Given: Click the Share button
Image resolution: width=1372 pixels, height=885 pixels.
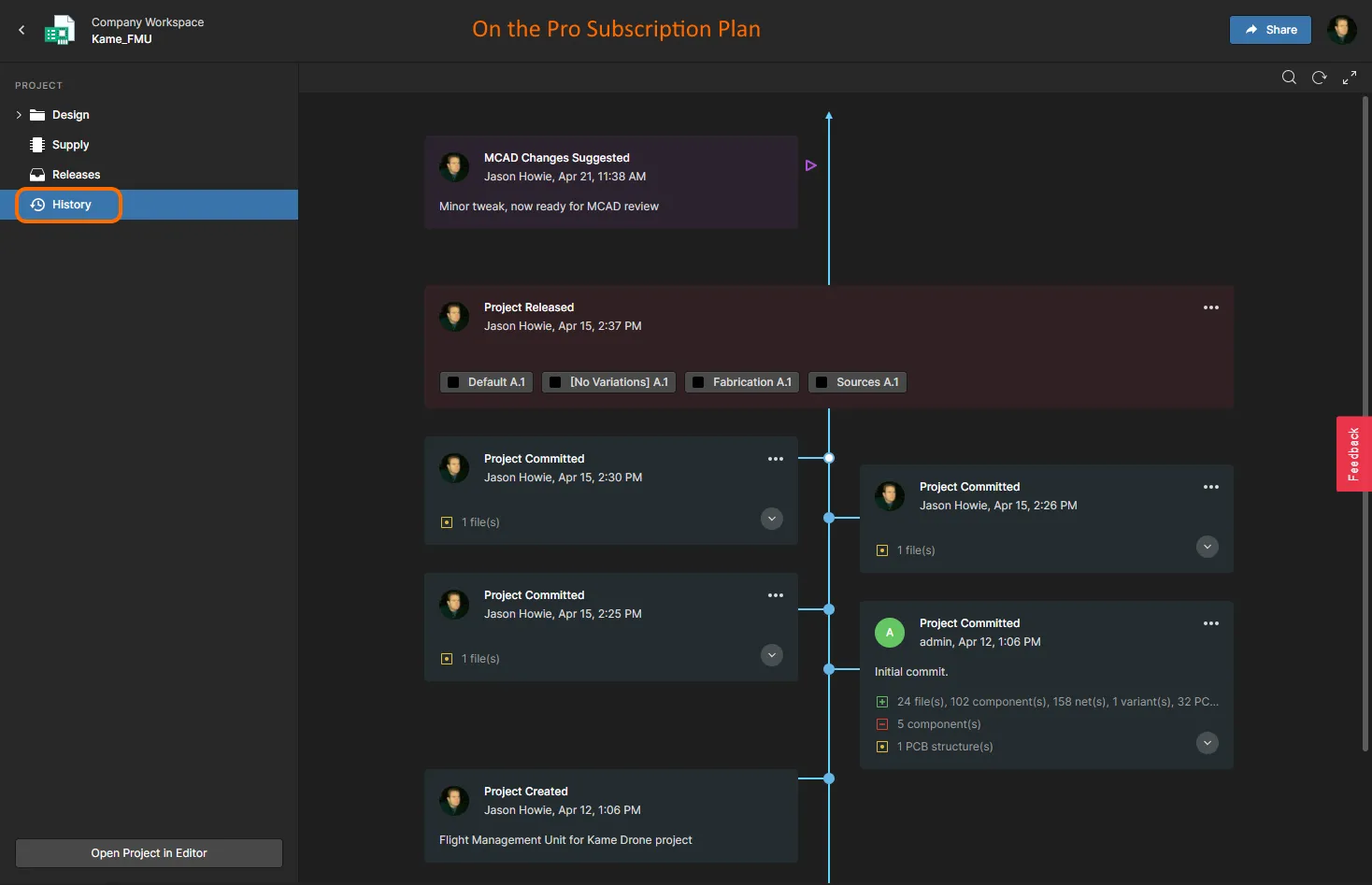Looking at the screenshot, I should click(1270, 30).
